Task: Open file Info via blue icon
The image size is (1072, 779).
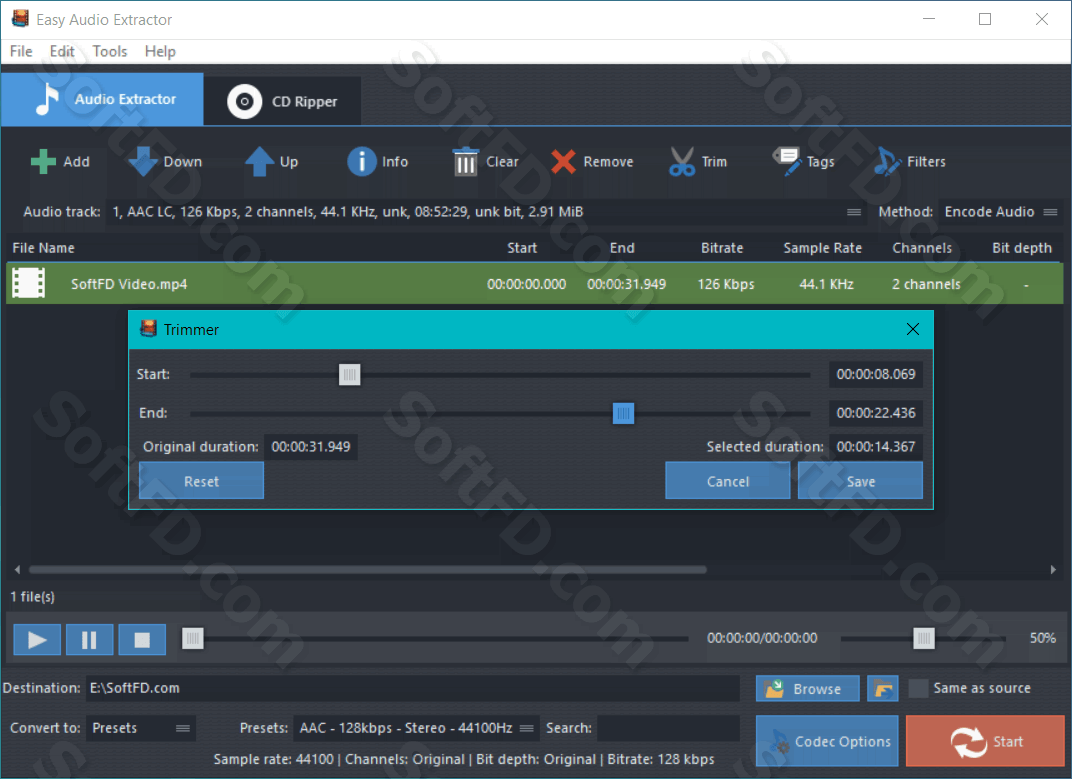Action: (362, 162)
